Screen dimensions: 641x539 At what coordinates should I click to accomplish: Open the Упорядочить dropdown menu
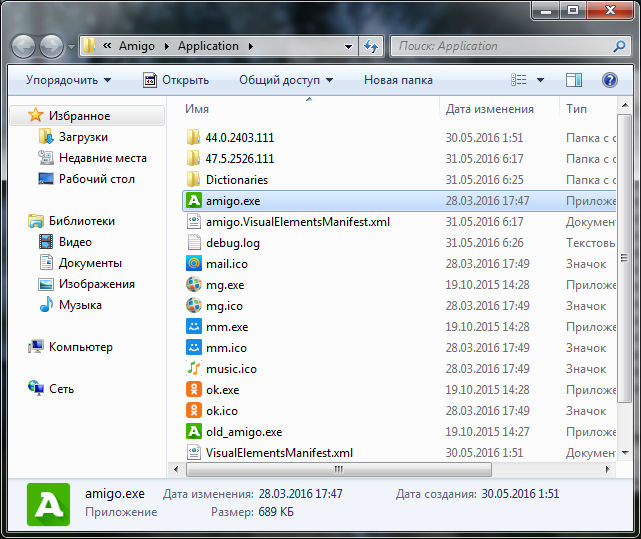coord(68,80)
